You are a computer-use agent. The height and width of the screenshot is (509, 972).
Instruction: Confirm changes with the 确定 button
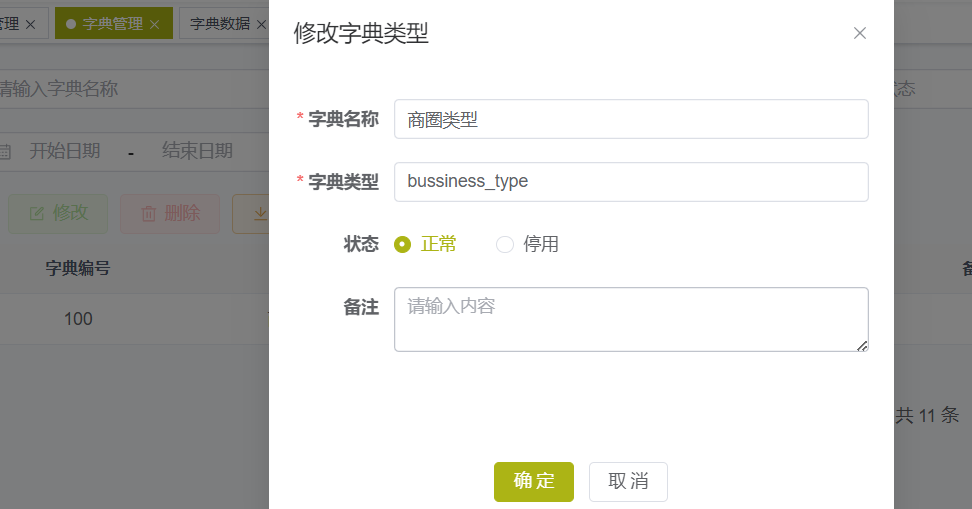534,481
